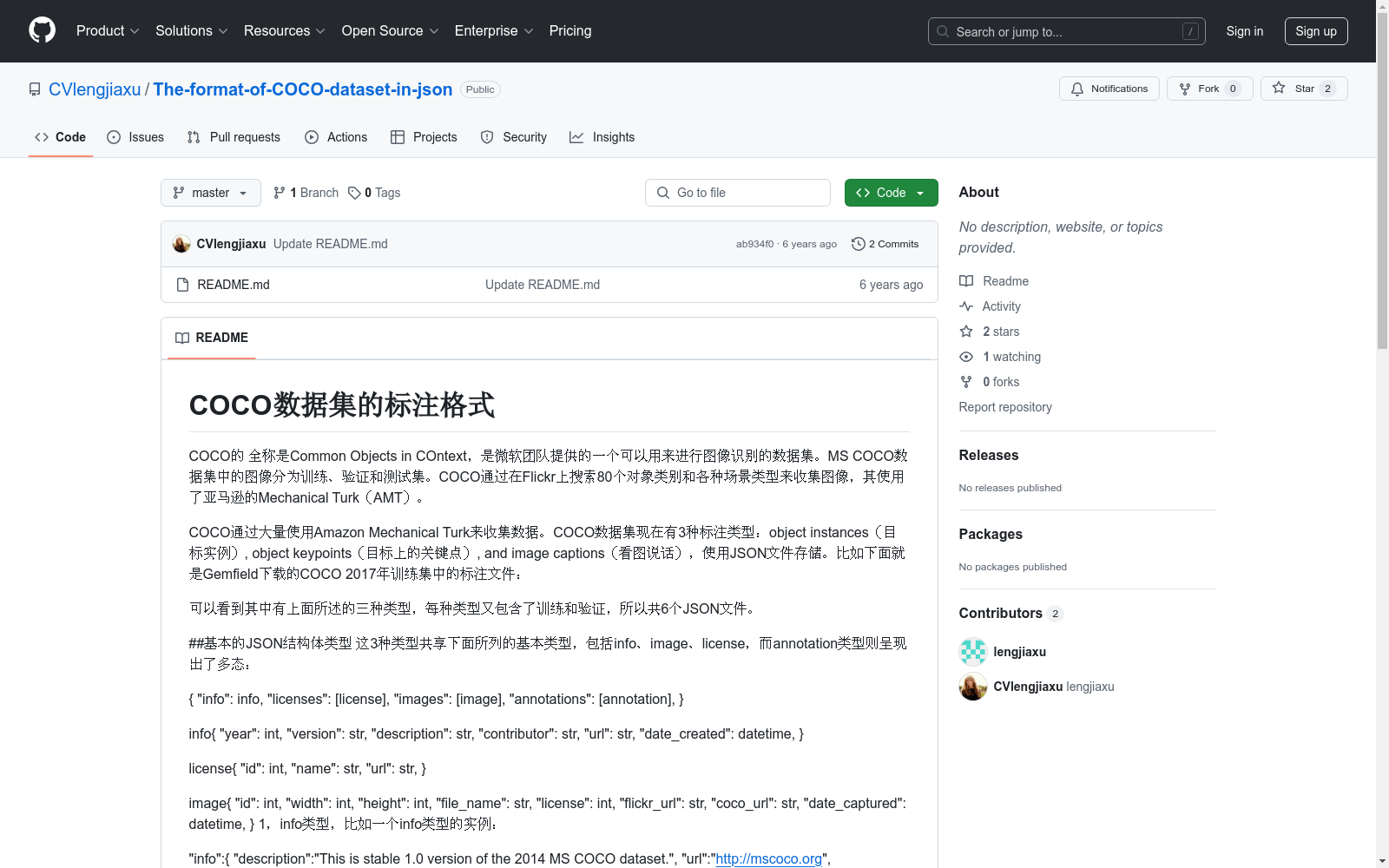Expand the Product menu
1389x868 pixels.
(108, 31)
